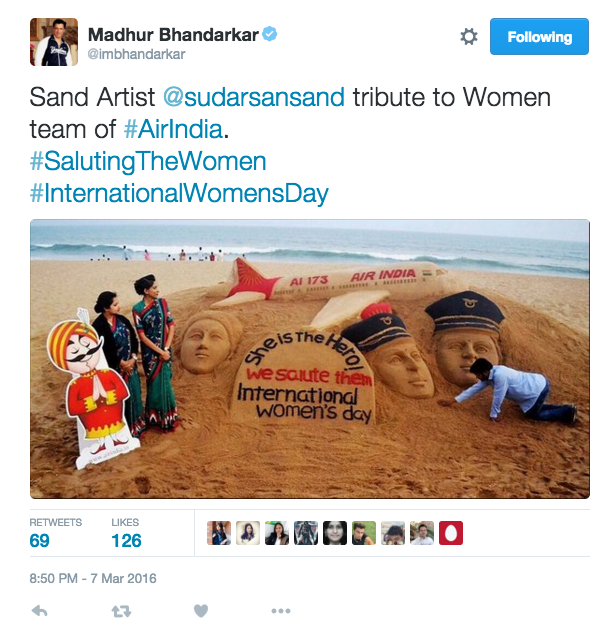Open the 8:50 PM - 7 Mar 2016 timestamp
Image resolution: width=615 pixels, height=633 pixels.
[93, 578]
